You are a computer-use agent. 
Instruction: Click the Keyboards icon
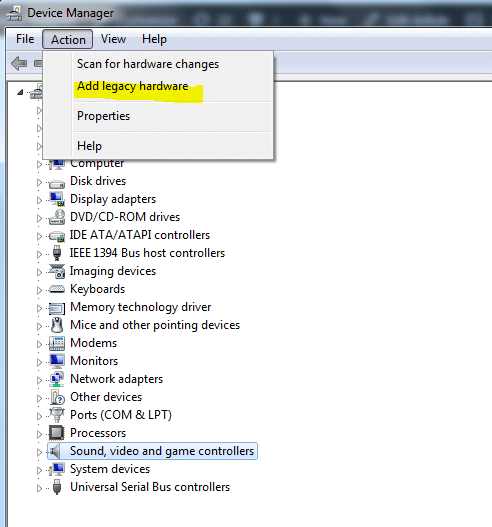[57, 289]
